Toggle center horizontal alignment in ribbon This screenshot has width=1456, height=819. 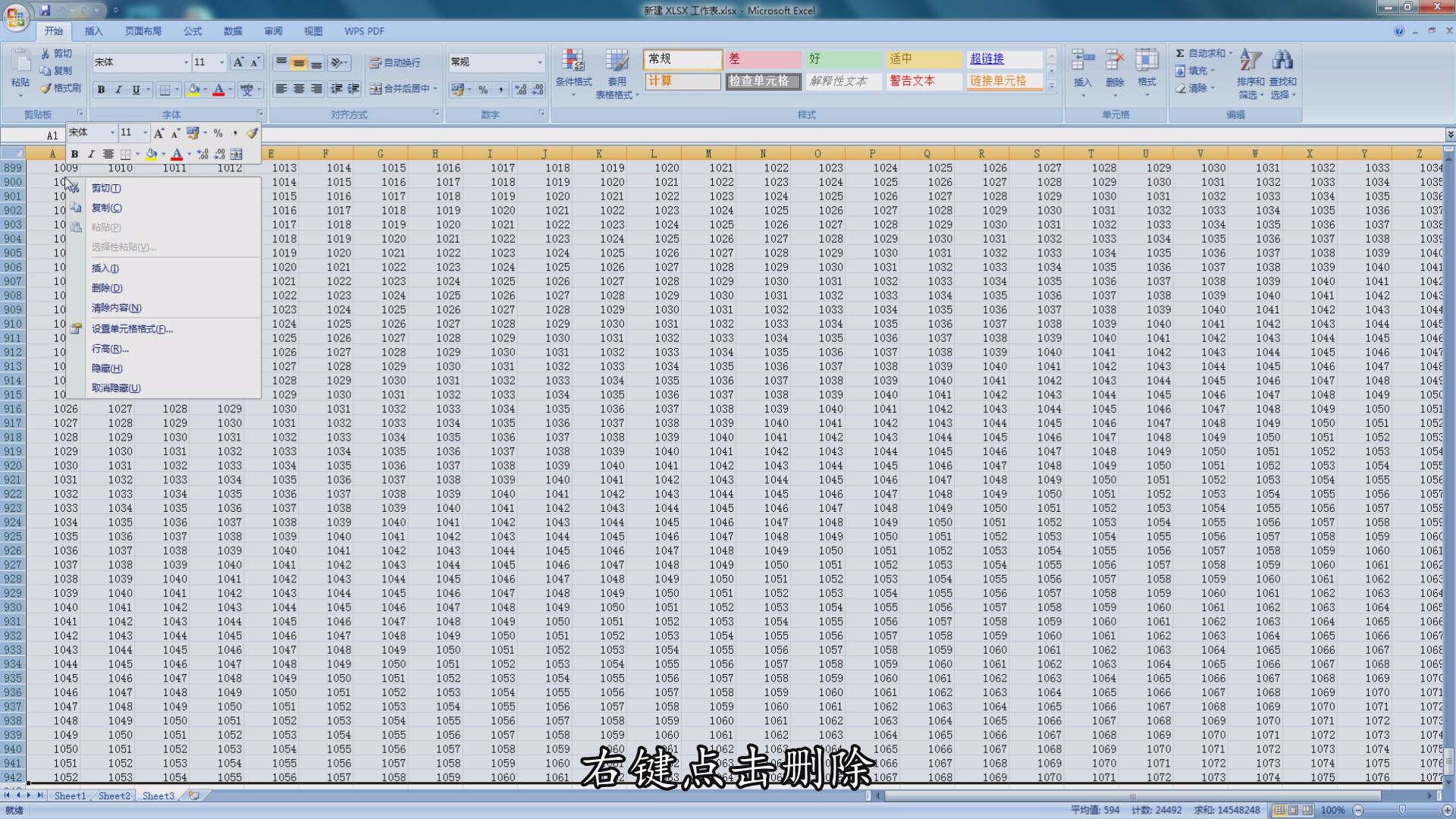tap(299, 89)
